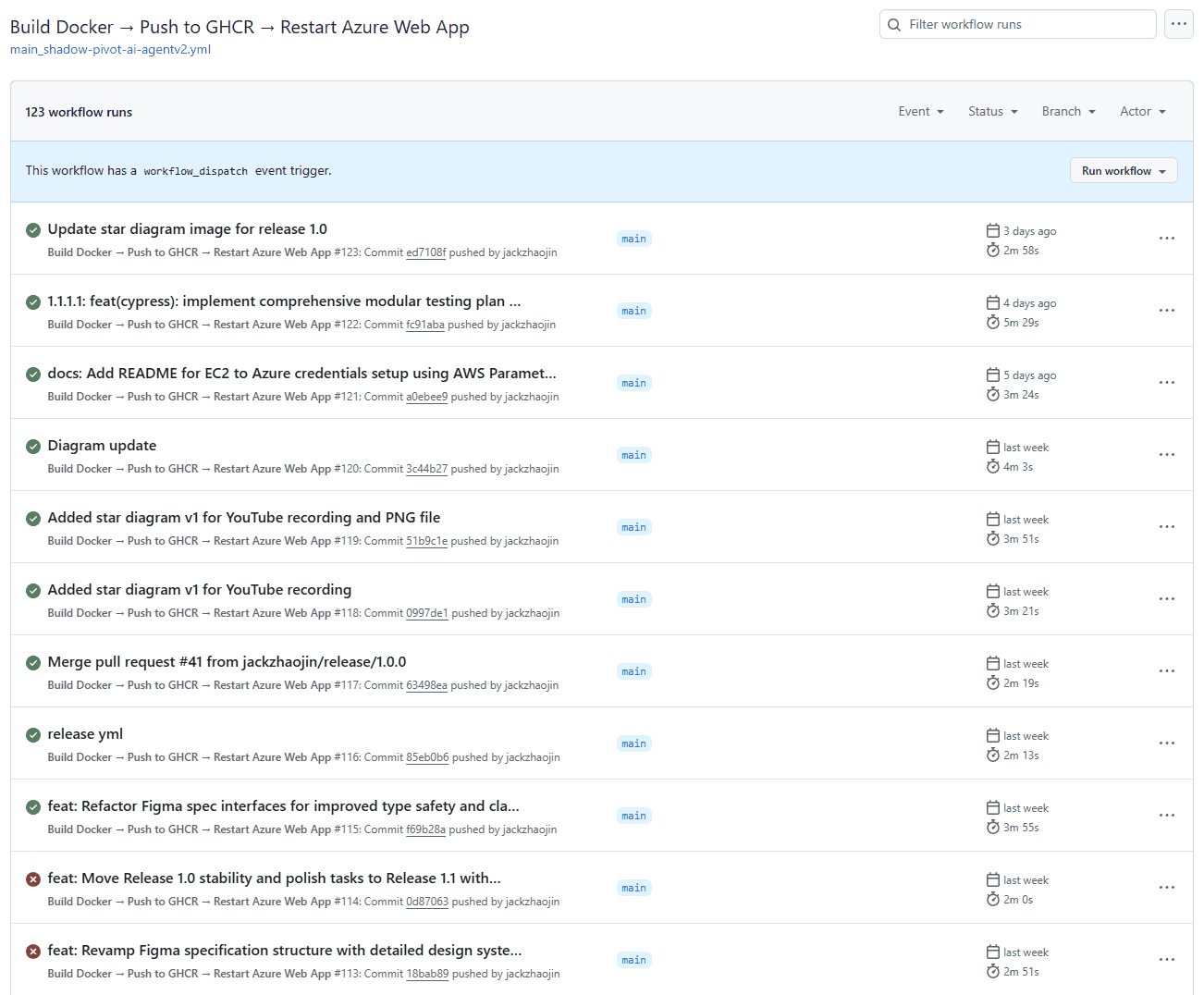Click calendar icon beside 3 days ago
1204x995 pixels.
pyautogui.click(x=993, y=230)
